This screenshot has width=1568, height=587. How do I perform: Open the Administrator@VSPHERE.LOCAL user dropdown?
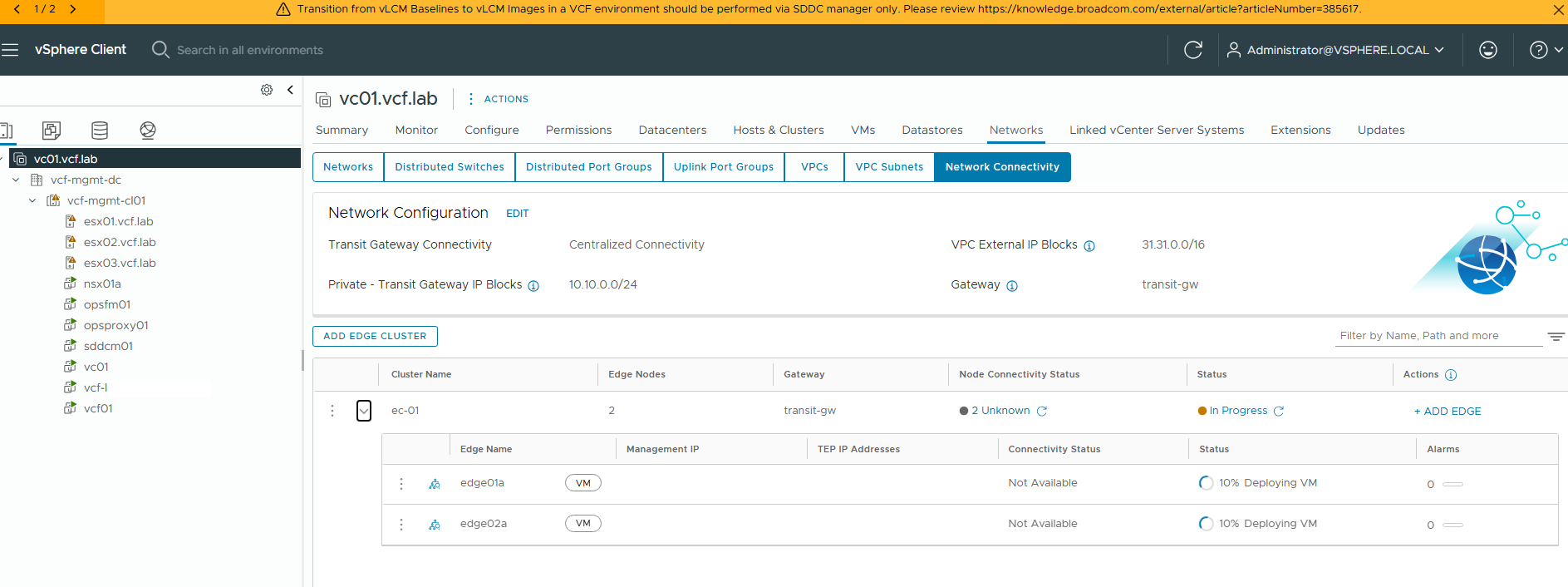(1336, 50)
